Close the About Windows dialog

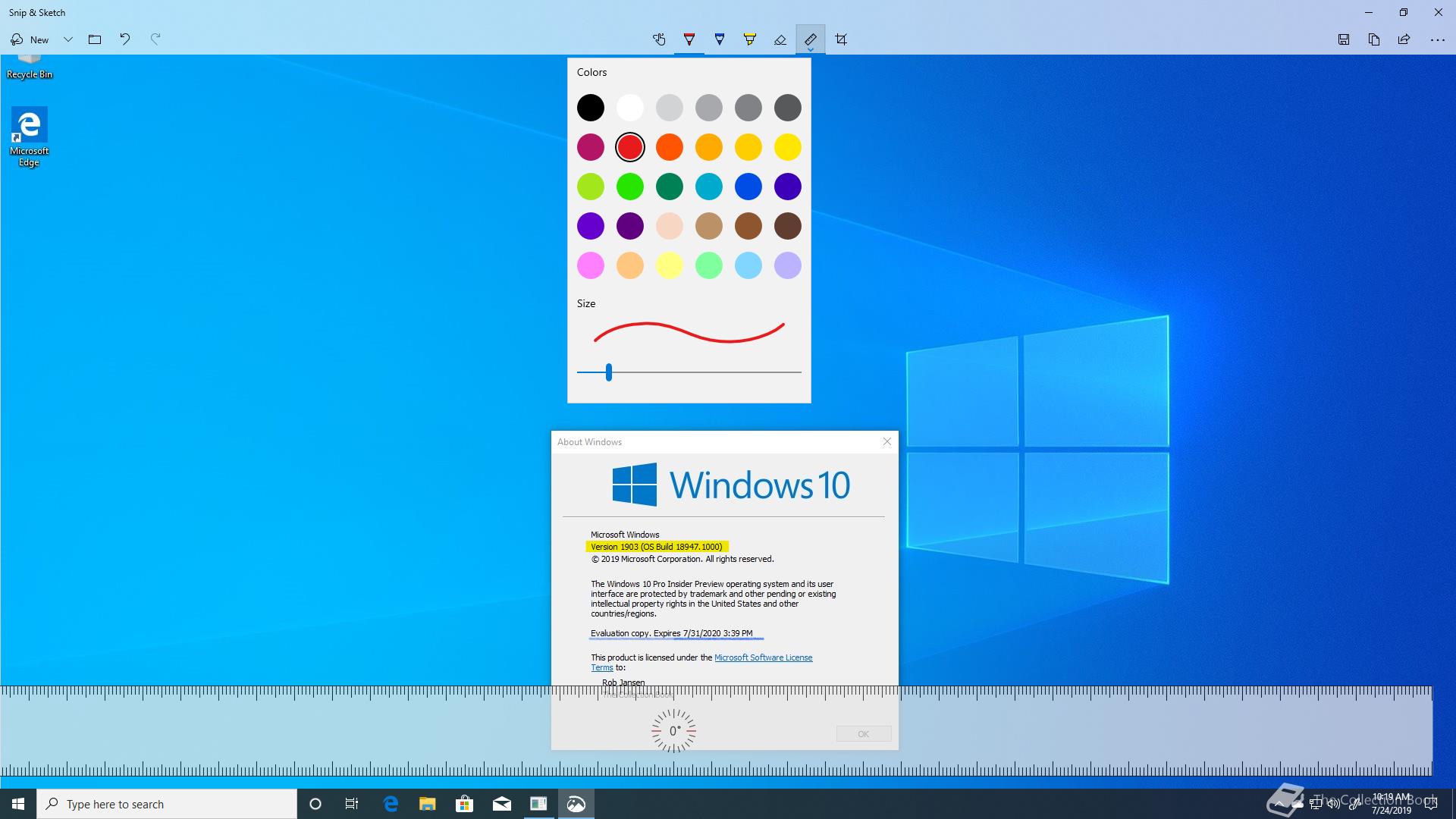[x=887, y=441]
